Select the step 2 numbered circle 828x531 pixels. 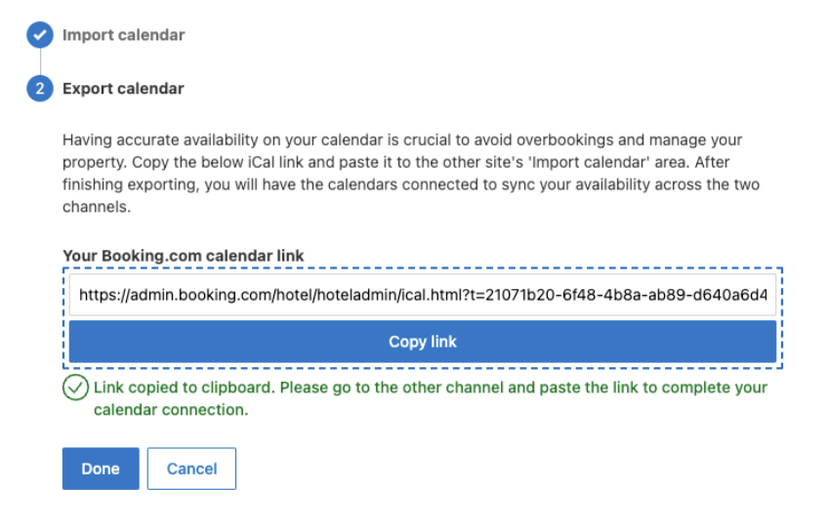40,88
